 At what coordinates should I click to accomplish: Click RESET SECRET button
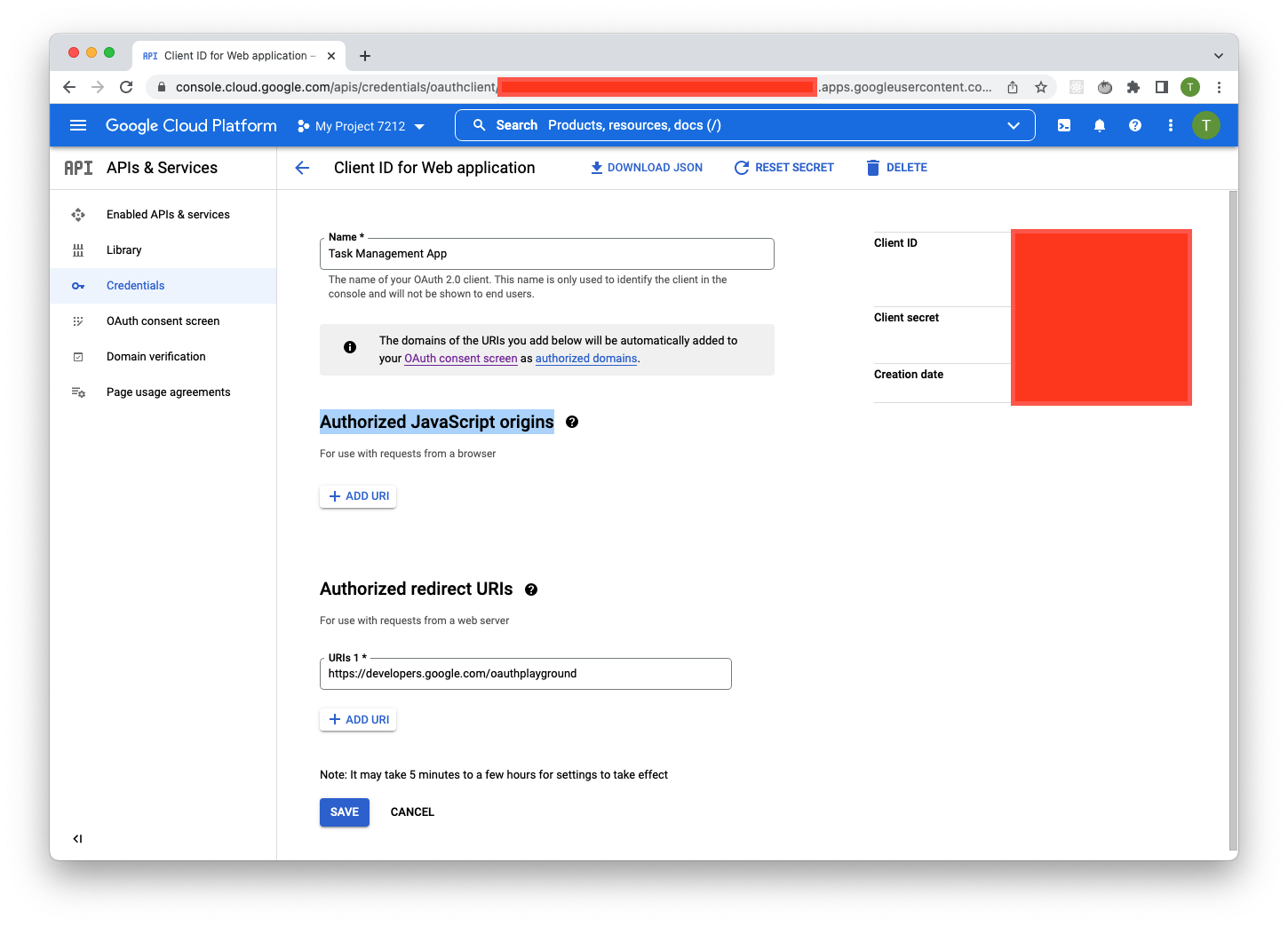pyautogui.click(x=784, y=168)
